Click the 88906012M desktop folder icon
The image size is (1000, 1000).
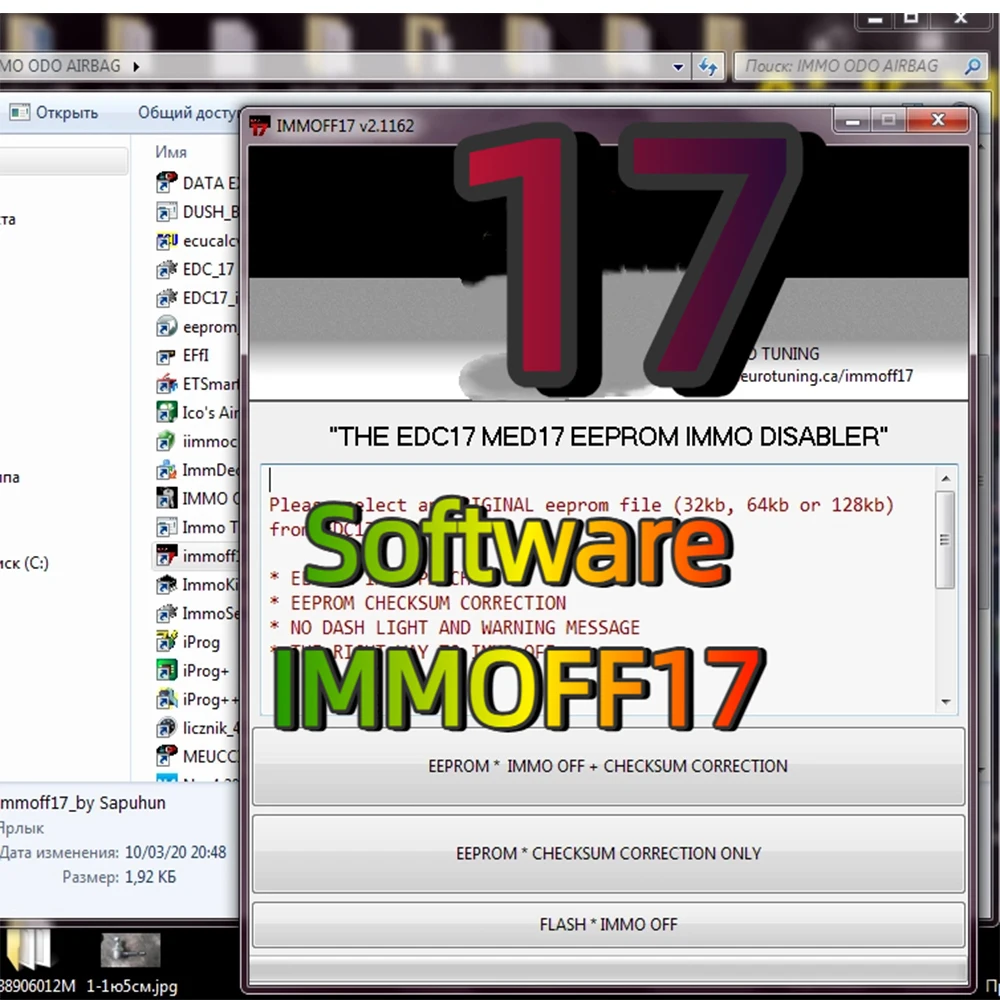(x=27, y=950)
